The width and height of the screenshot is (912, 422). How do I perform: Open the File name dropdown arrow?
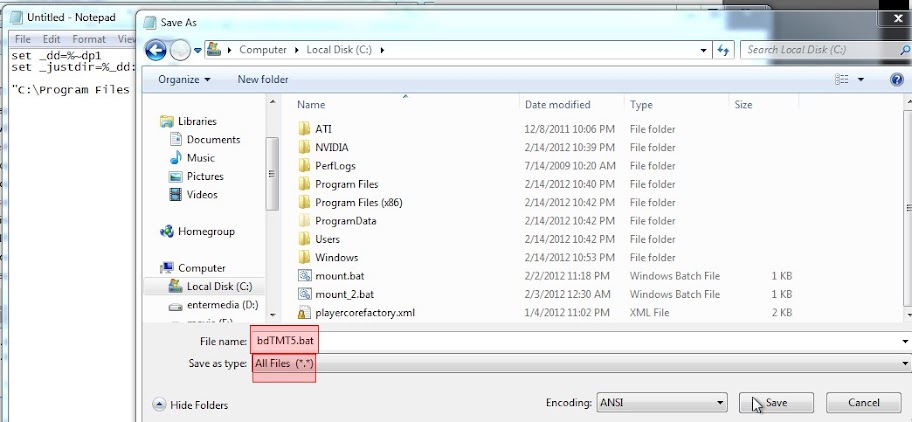906,341
